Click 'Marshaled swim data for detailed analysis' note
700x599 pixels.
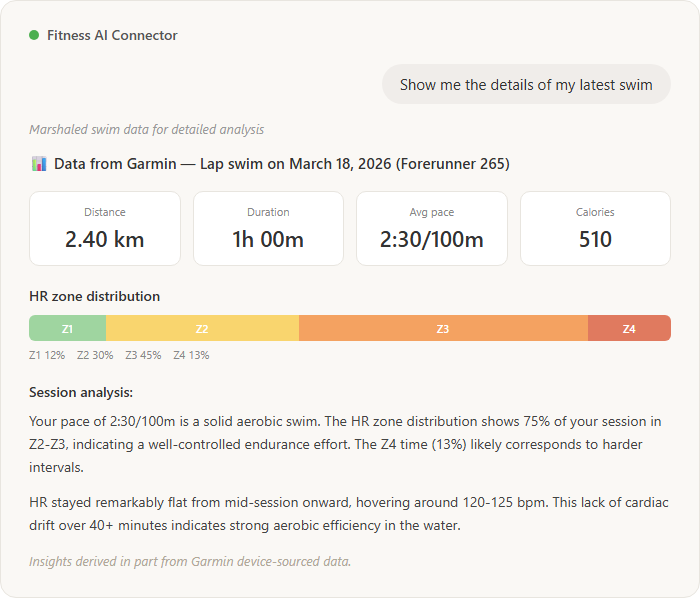(x=146, y=129)
